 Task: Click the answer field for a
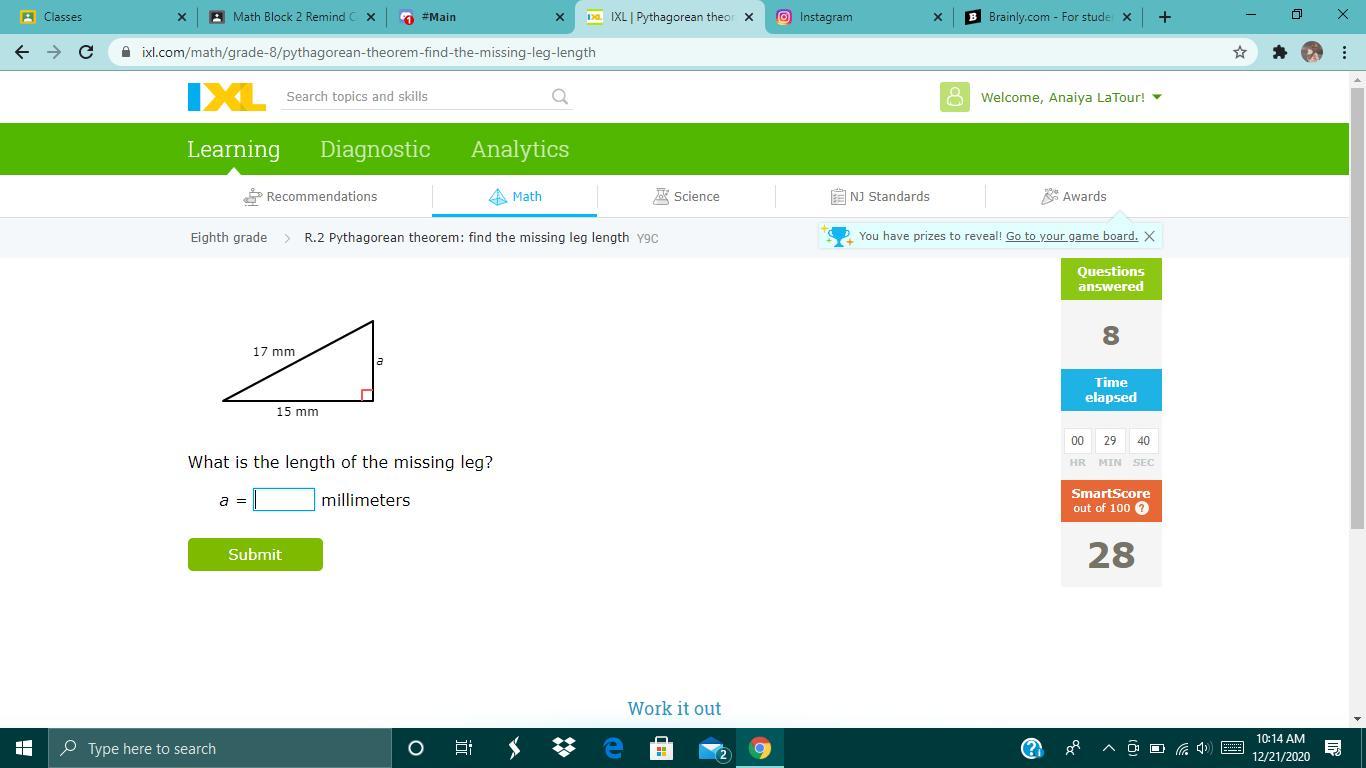tap(284, 500)
